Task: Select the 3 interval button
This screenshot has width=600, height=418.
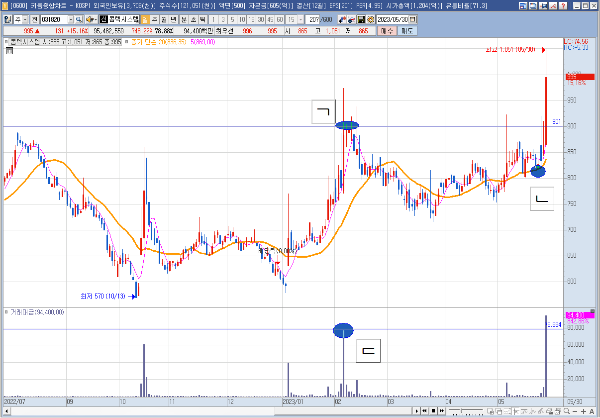Action: point(223,20)
